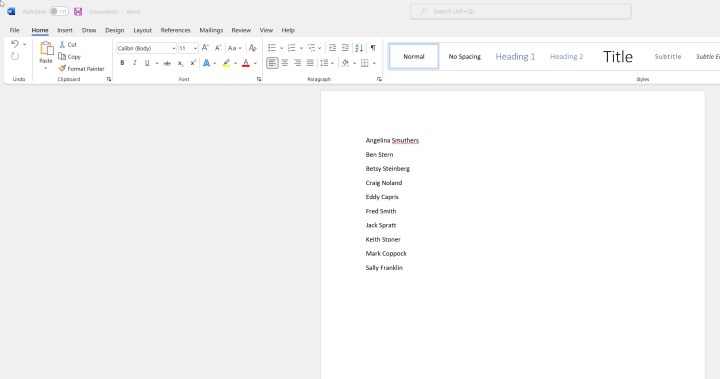Image resolution: width=720 pixels, height=379 pixels.
Task: Open the File menu
Action: tap(15, 30)
